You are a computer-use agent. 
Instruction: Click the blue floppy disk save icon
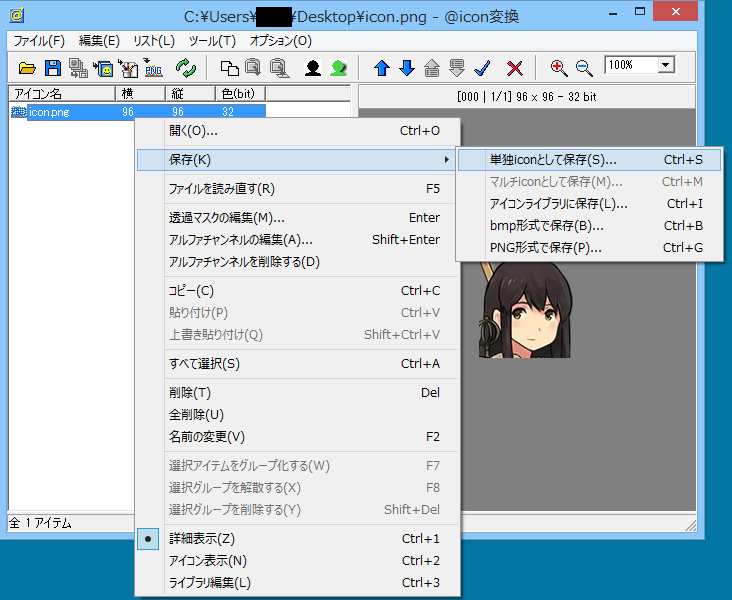(x=52, y=68)
